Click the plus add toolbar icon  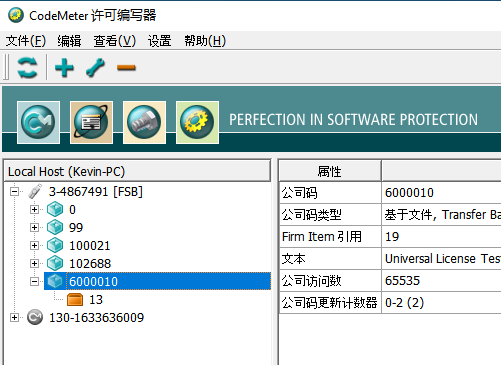(x=64, y=68)
